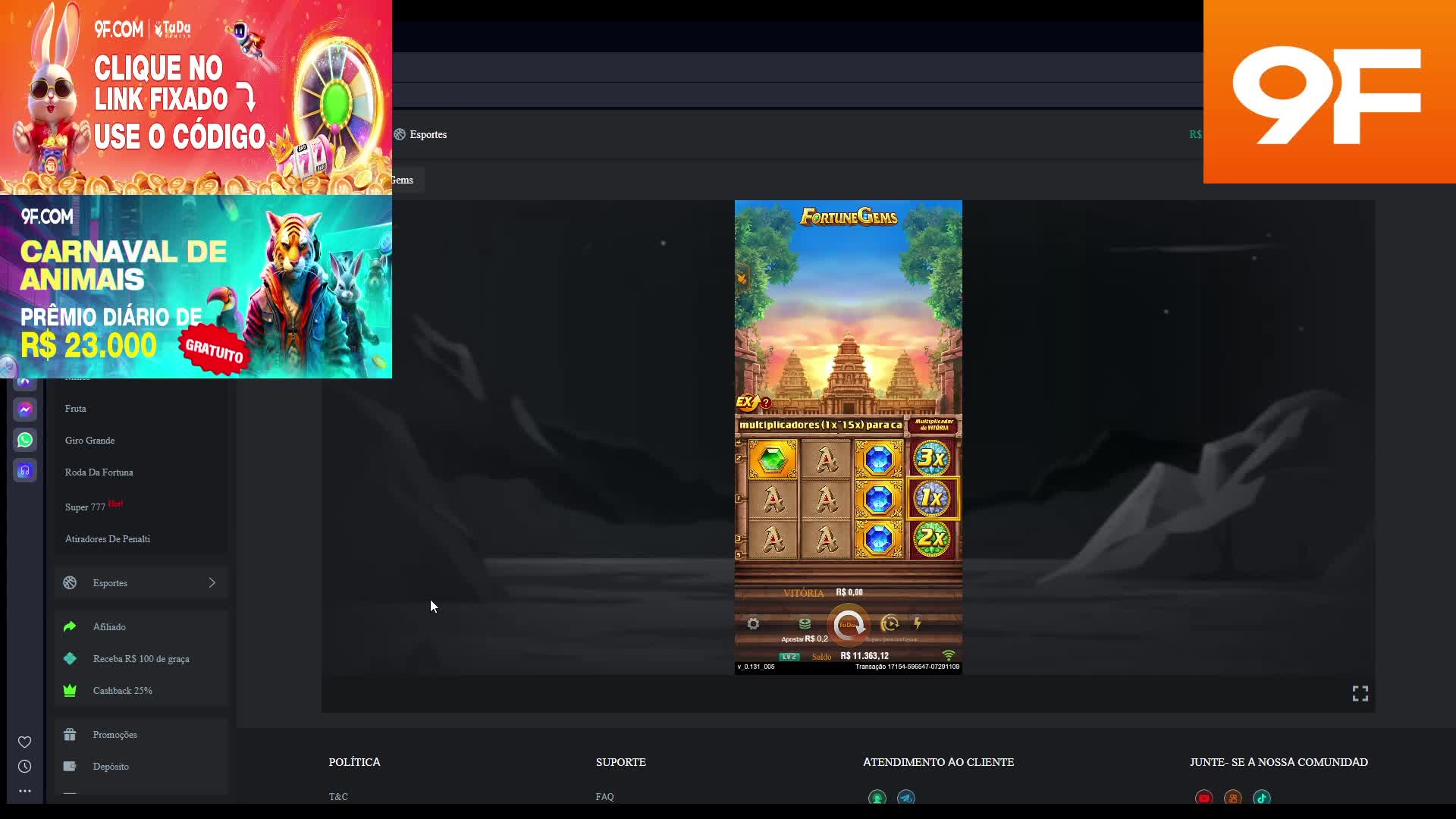Click the wallet icon beside Depósito
The width and height of the screenshot is (1456, 819).
(70, 766)
